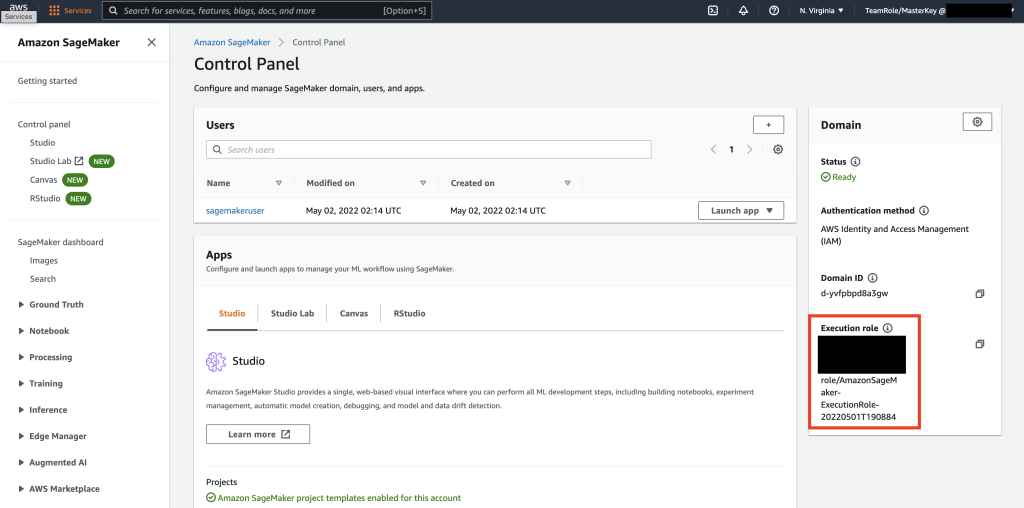Image resolution: width=1024 pixels, height=508 pixels.
Task: Show the Status info tooltip icon
Action: (x=856, y=161)
